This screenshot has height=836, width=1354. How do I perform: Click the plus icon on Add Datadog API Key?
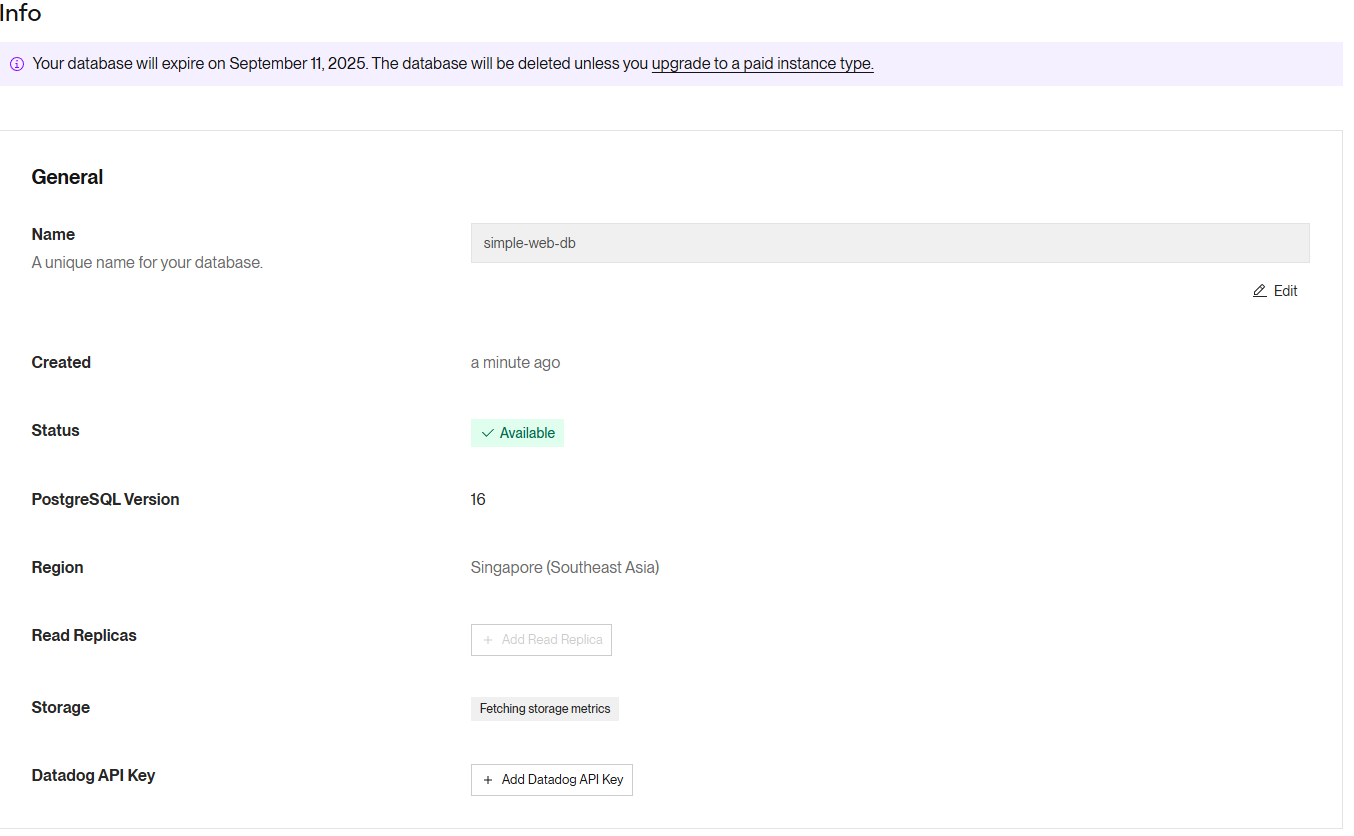487,779
